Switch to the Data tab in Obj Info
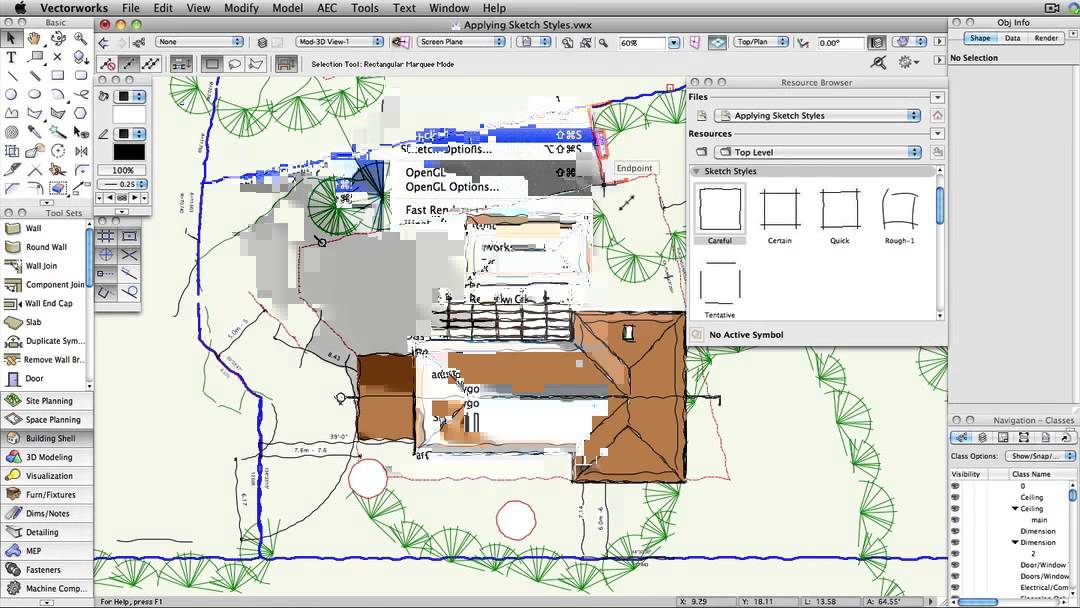Image resolution: width=1080 pixels, height=608 pixels. point(1012,39)
